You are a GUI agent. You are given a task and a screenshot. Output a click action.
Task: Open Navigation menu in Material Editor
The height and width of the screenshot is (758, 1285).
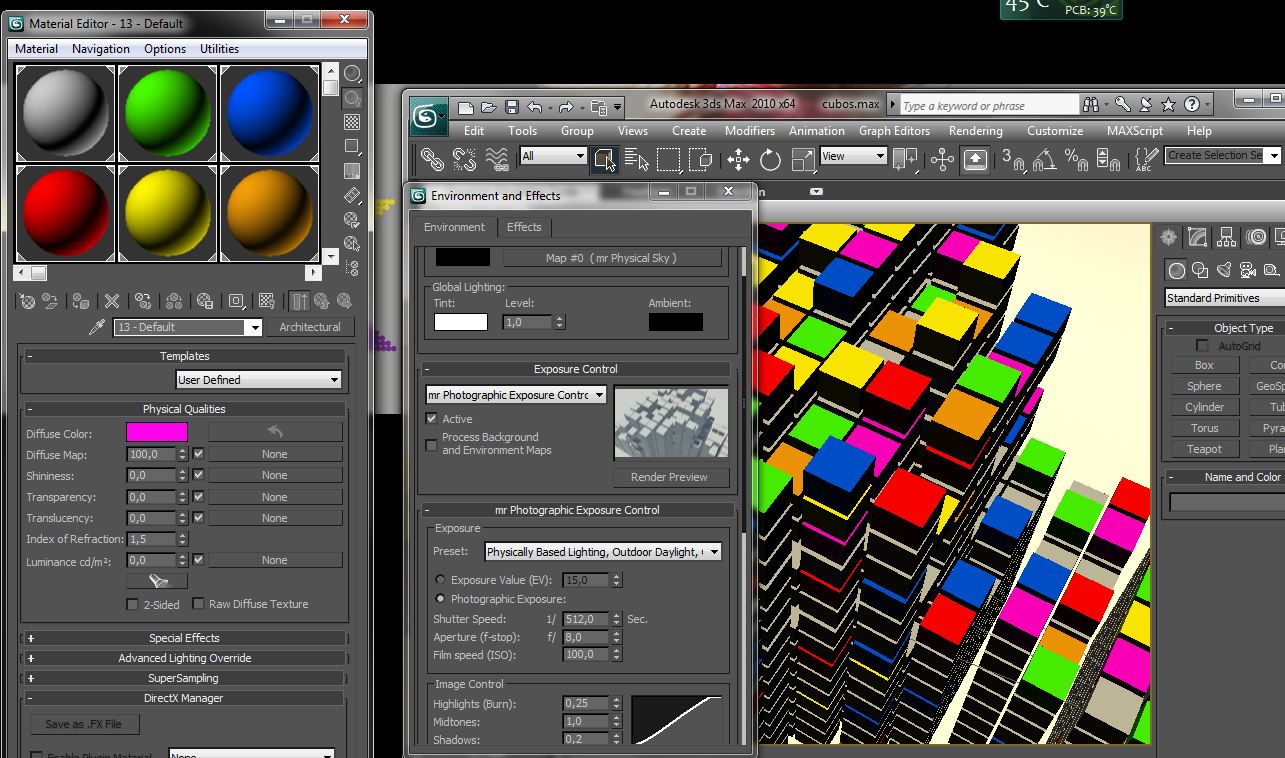click(101, 49)
